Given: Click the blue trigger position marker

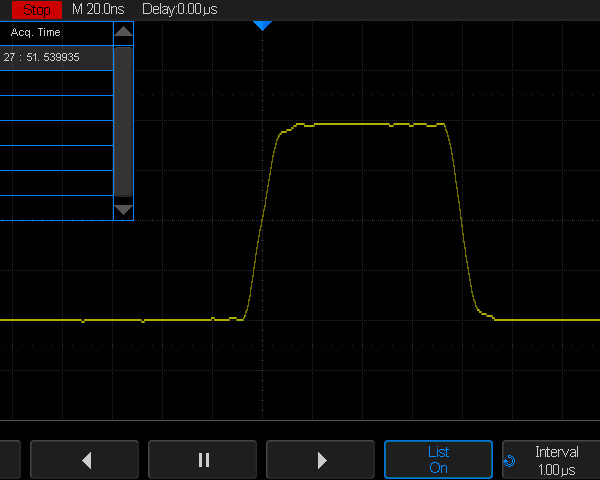Looking at the screenshot, I should pos(262,25).
